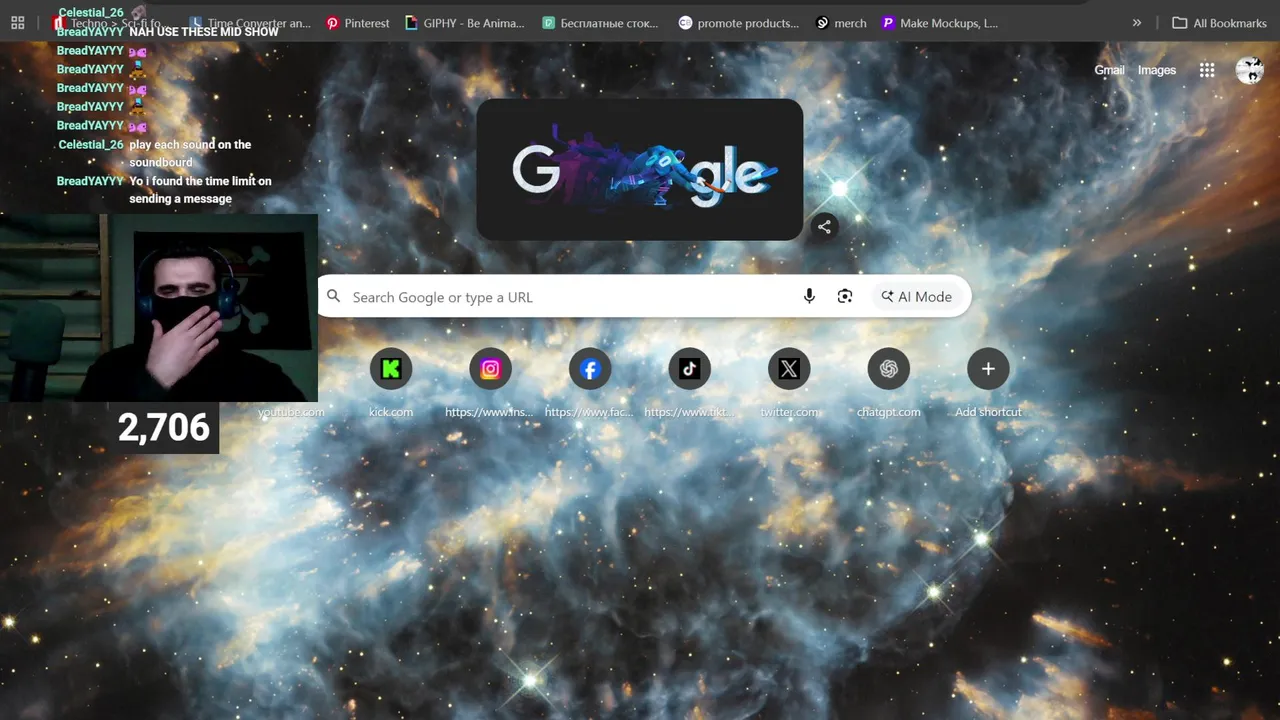
Task: Open the Pinterest bookmark
Action: point(358,23)
